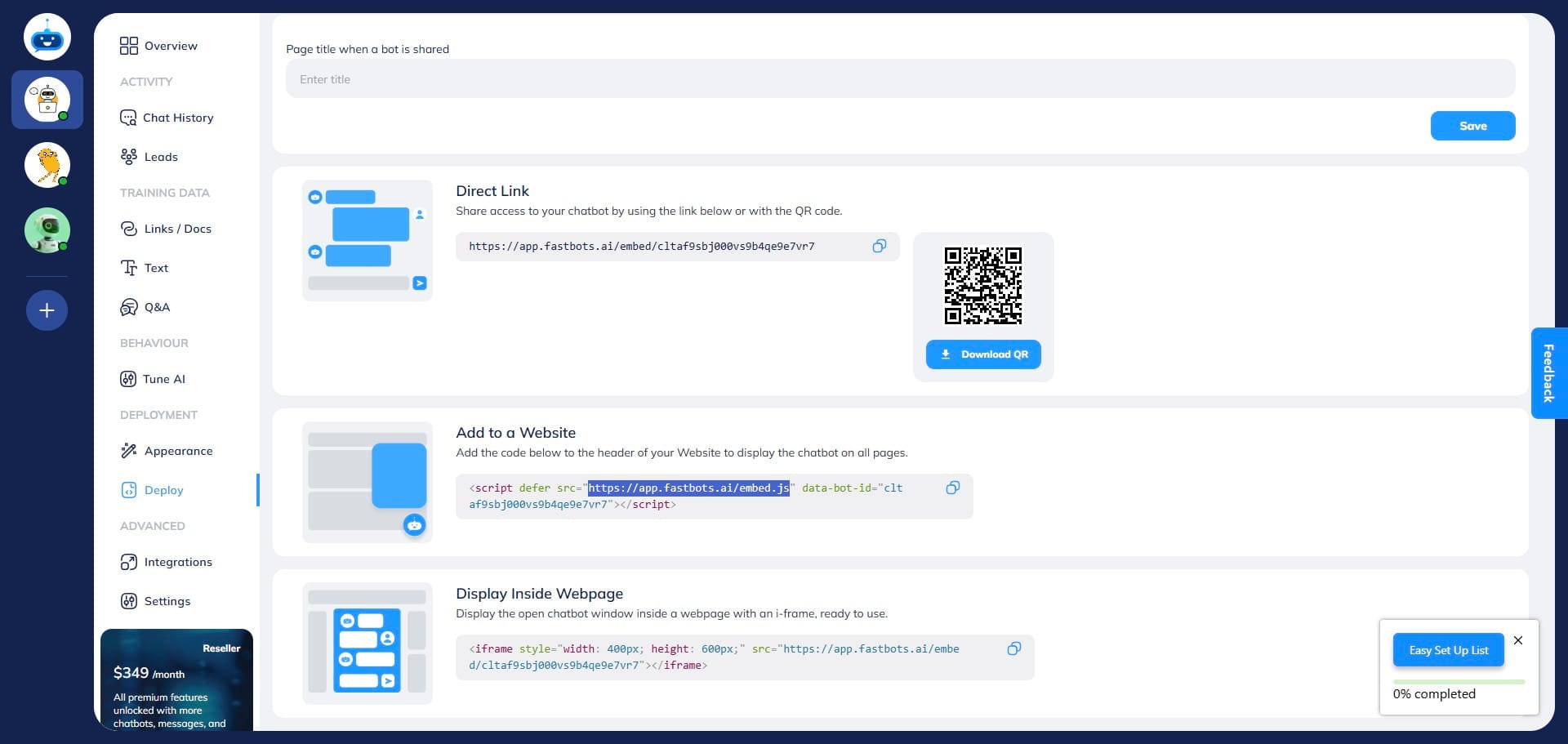Click the plus icon to add a new chatbot
The image size is (1568, 744).
pos(47,310)
